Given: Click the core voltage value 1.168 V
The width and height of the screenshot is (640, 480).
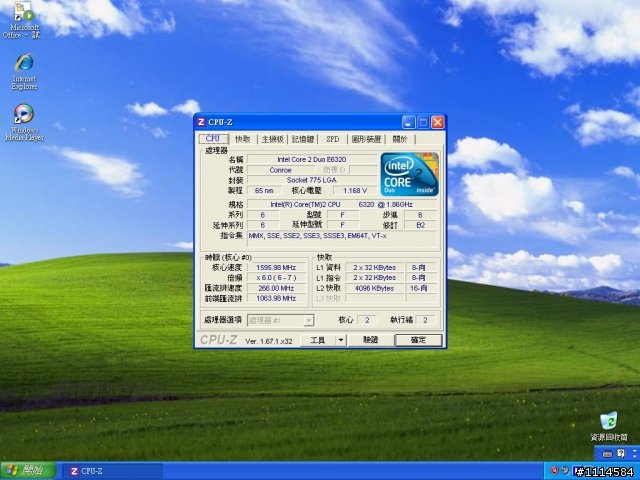Looking at the screenshot, I should [x=355, y=191].
